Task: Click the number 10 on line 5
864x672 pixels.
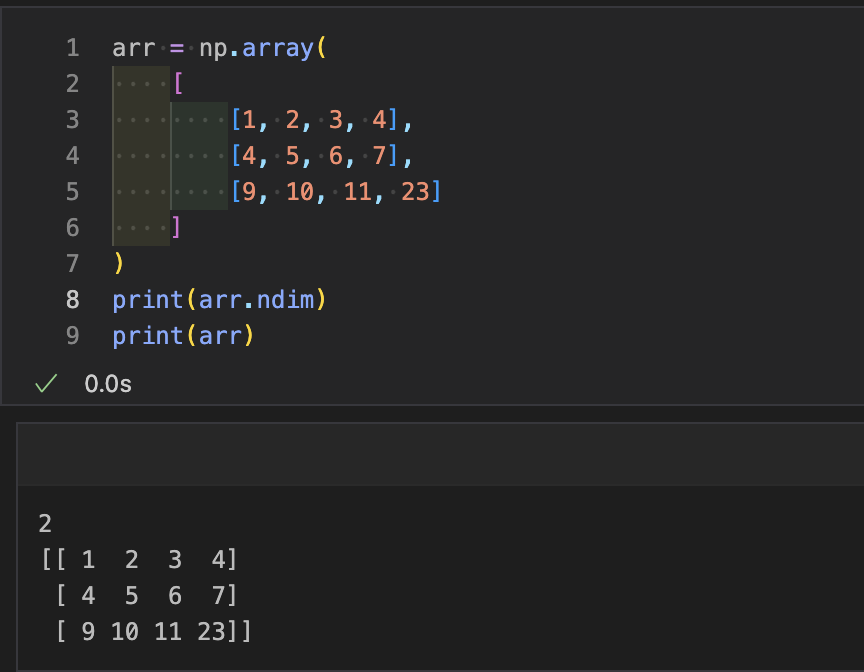Action: pos(300,191)
